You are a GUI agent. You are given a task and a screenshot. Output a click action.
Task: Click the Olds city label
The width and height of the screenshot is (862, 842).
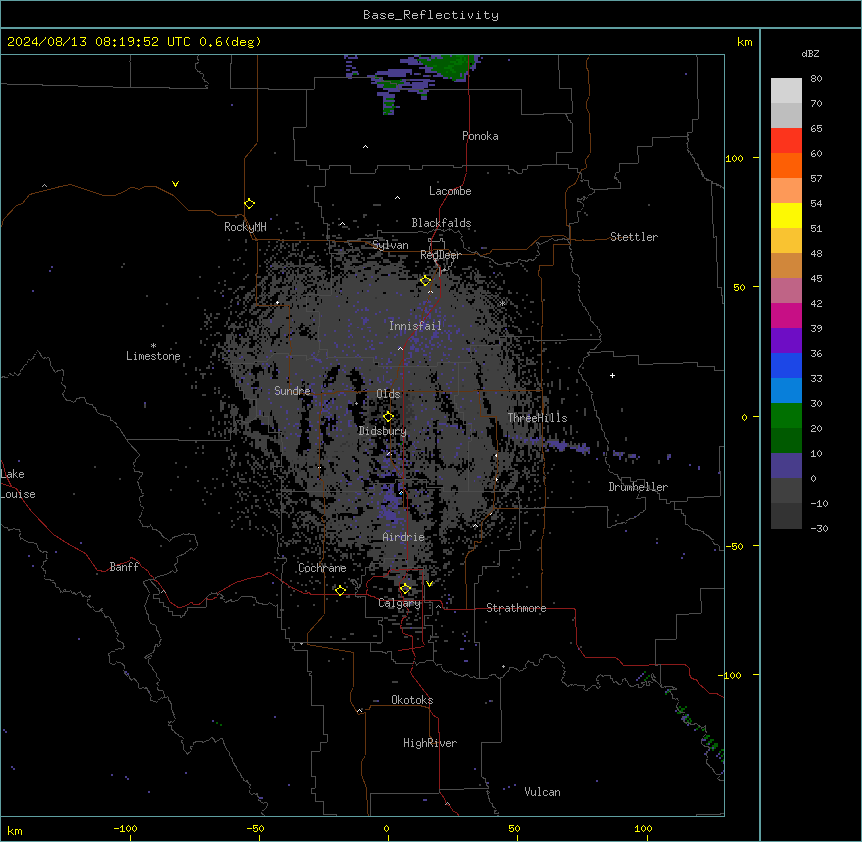[x=388, y=394]
